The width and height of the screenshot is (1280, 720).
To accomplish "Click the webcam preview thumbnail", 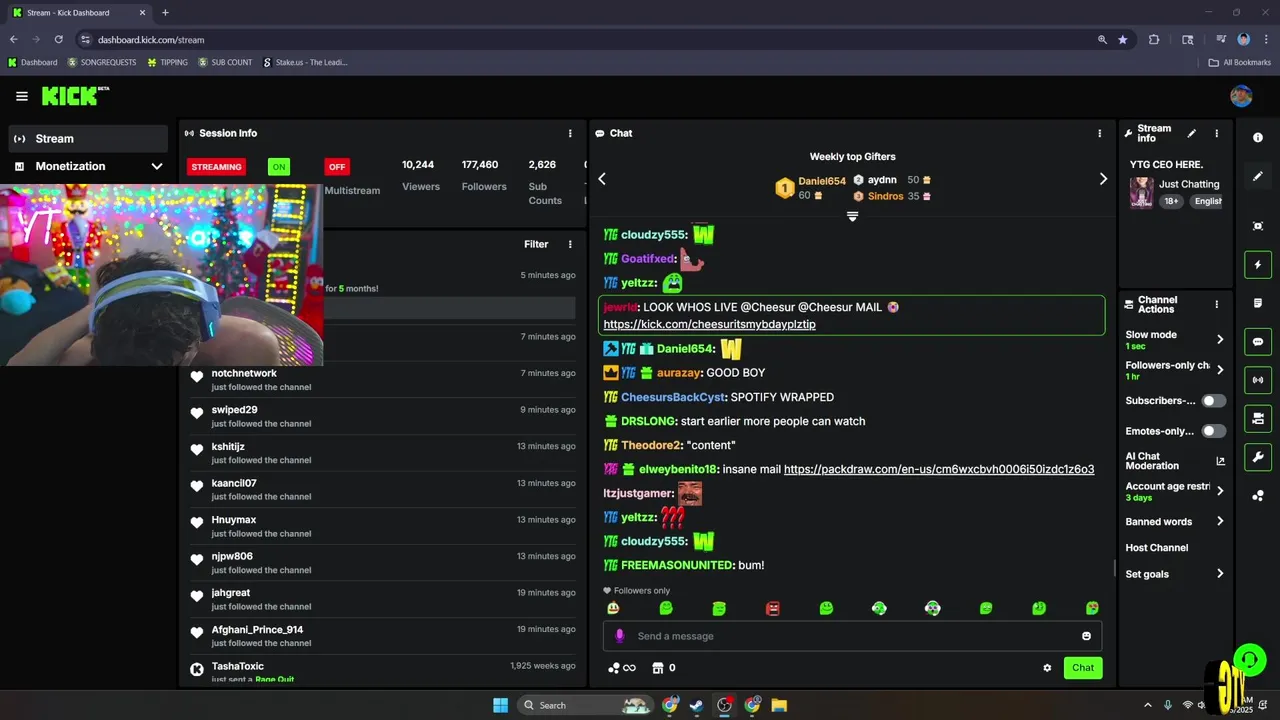I will [x=161, y=275].
